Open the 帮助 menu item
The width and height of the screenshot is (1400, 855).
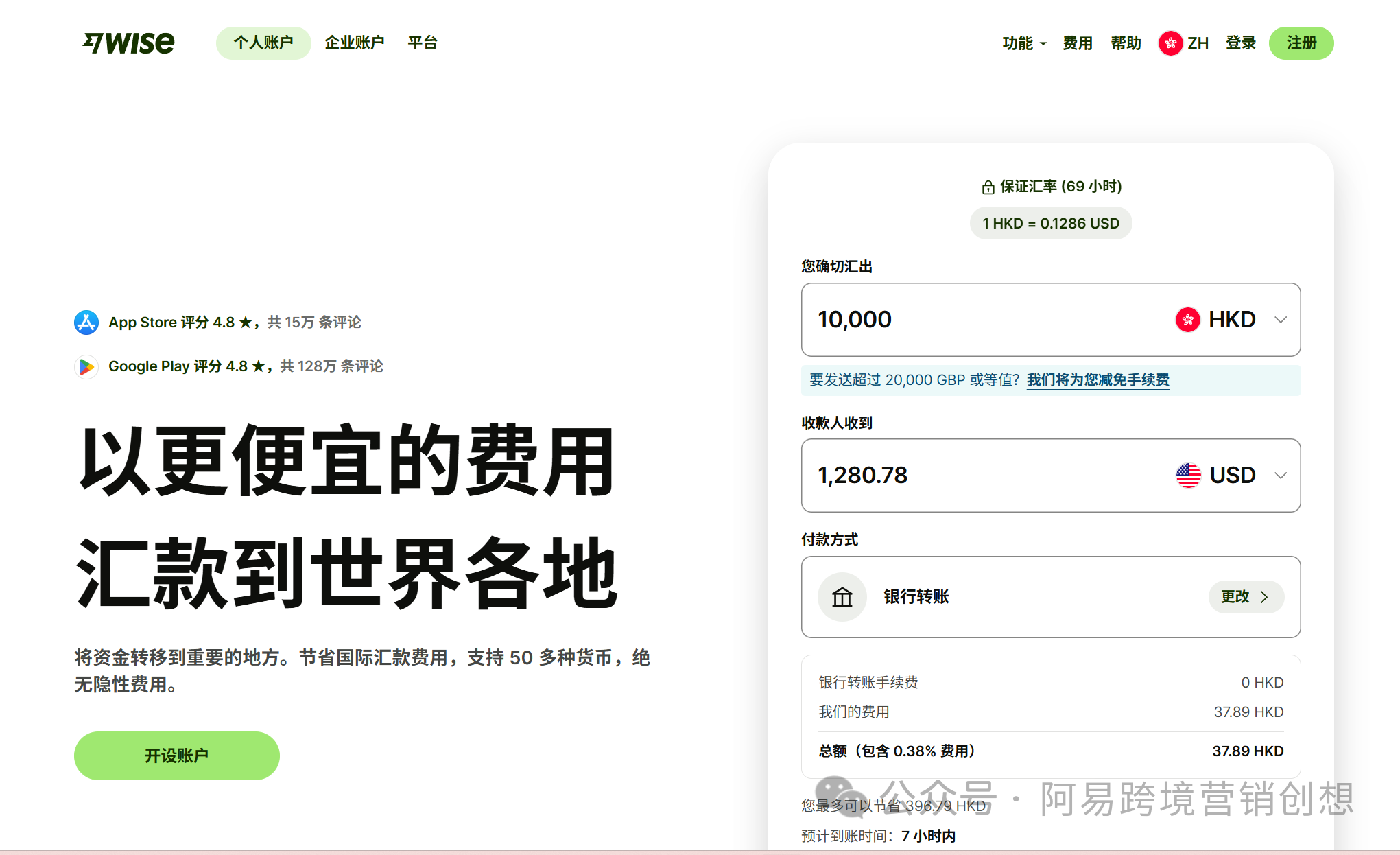[x=1126, y=43]
